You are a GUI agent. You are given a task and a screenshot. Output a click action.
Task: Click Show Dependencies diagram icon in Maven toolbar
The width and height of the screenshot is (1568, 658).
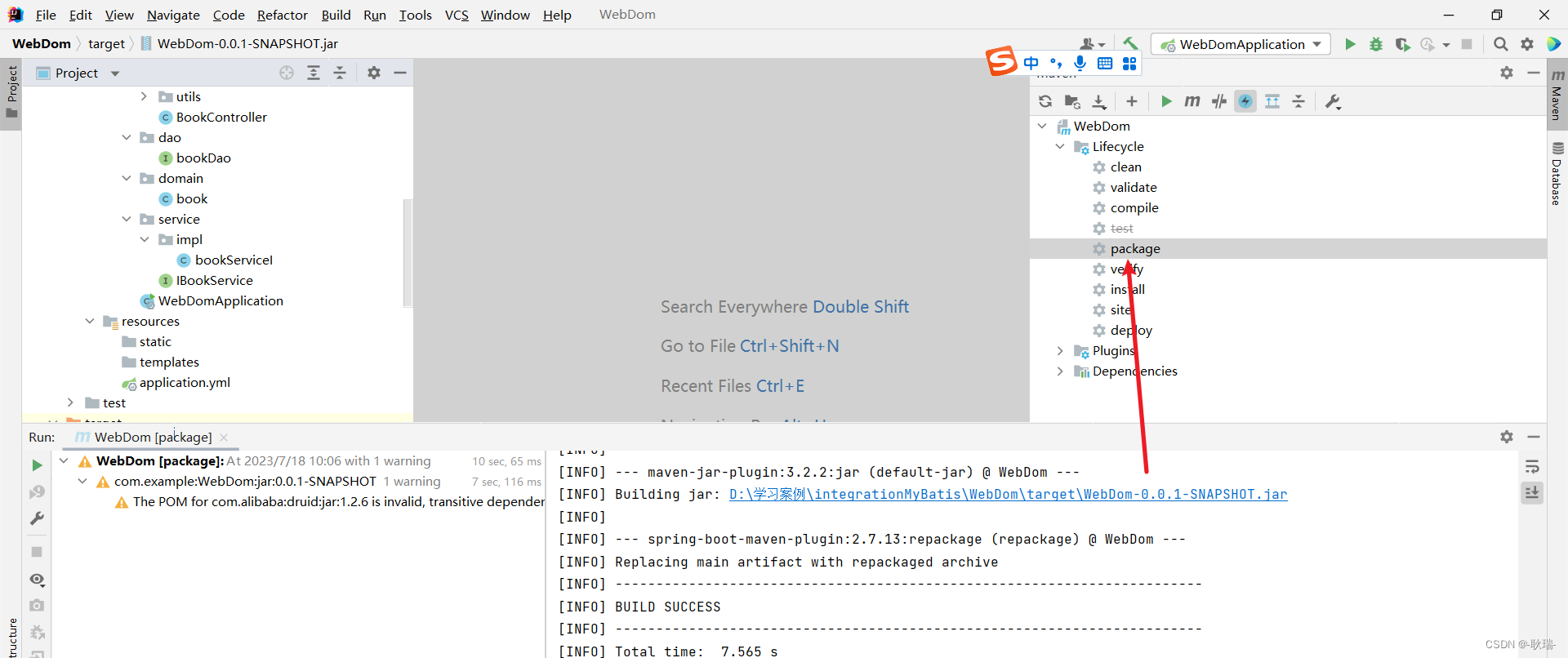coord(1272,101)
